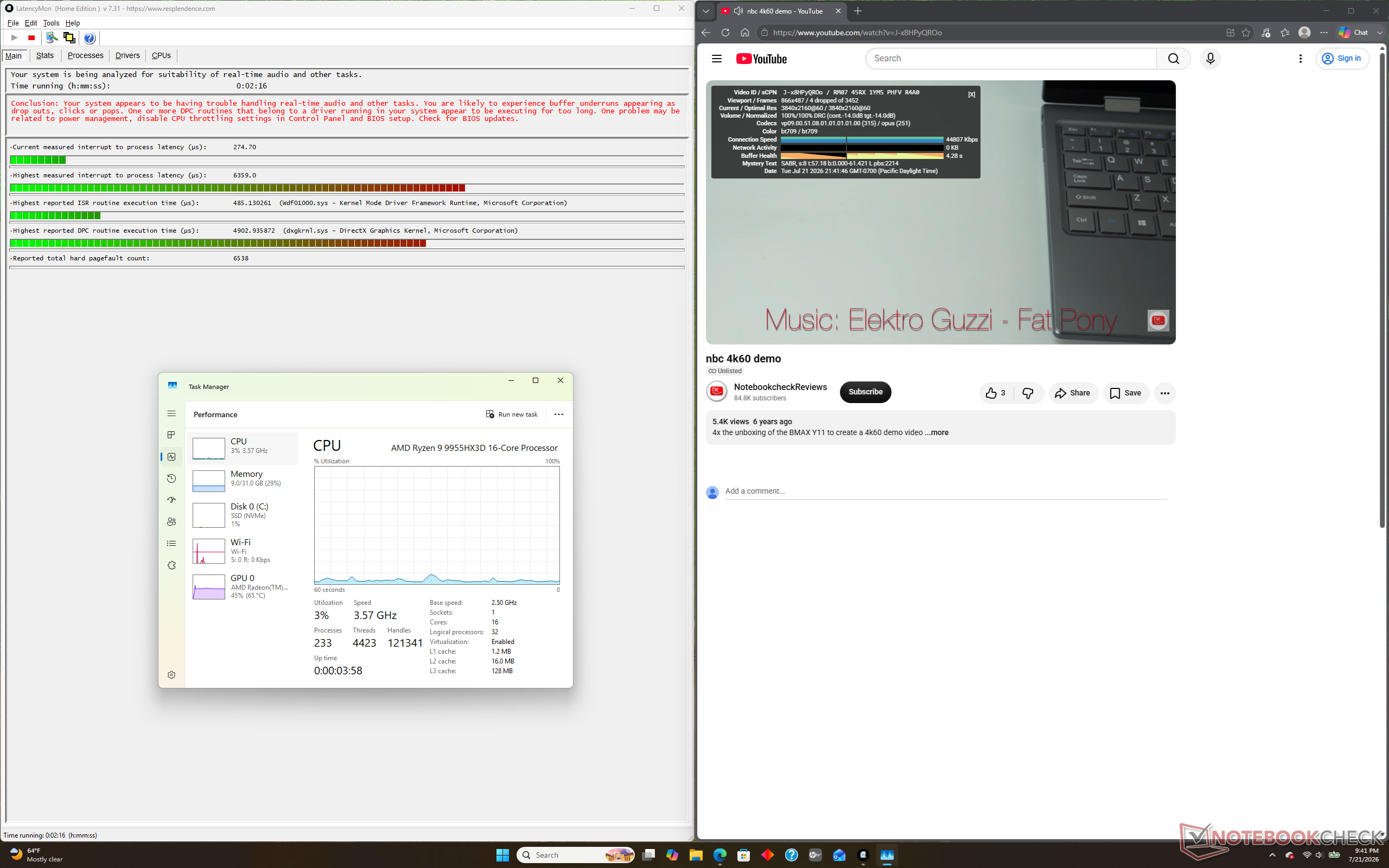Save the video to a playlist
The height and width of the screenshot is (868, 1389).
[1125, 393]
